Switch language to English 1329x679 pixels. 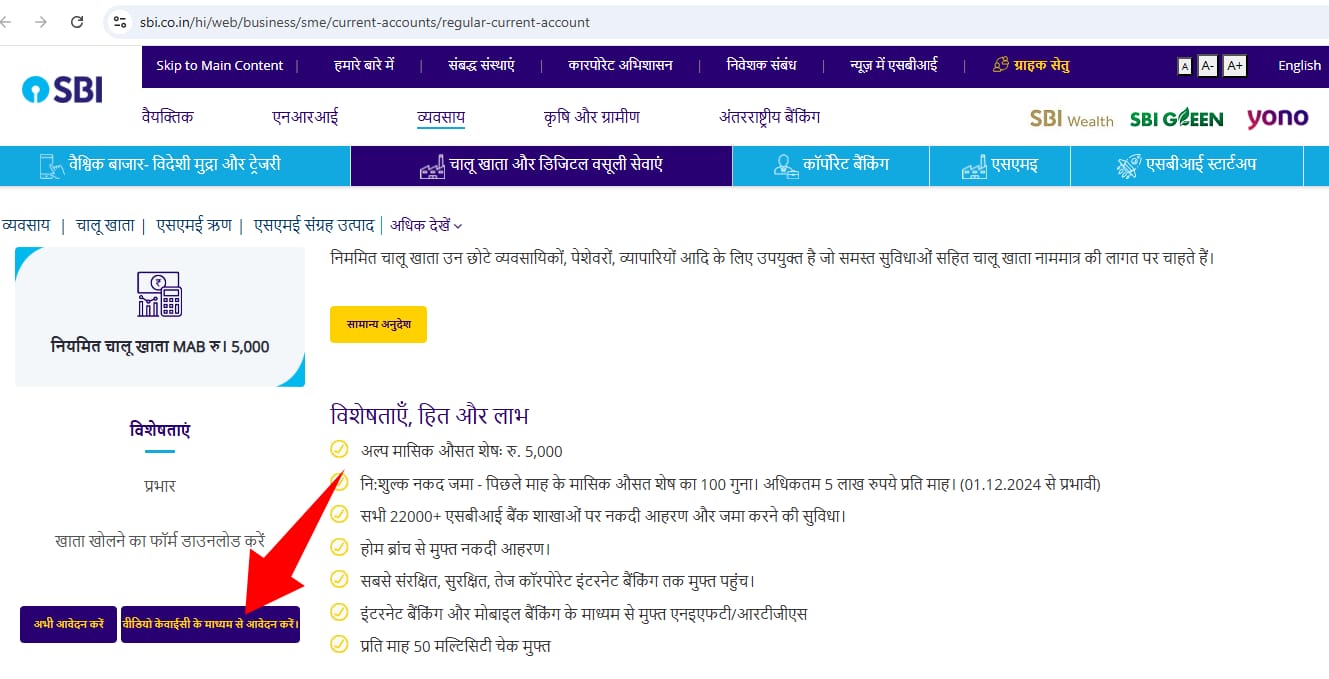tap(1299, 66)
